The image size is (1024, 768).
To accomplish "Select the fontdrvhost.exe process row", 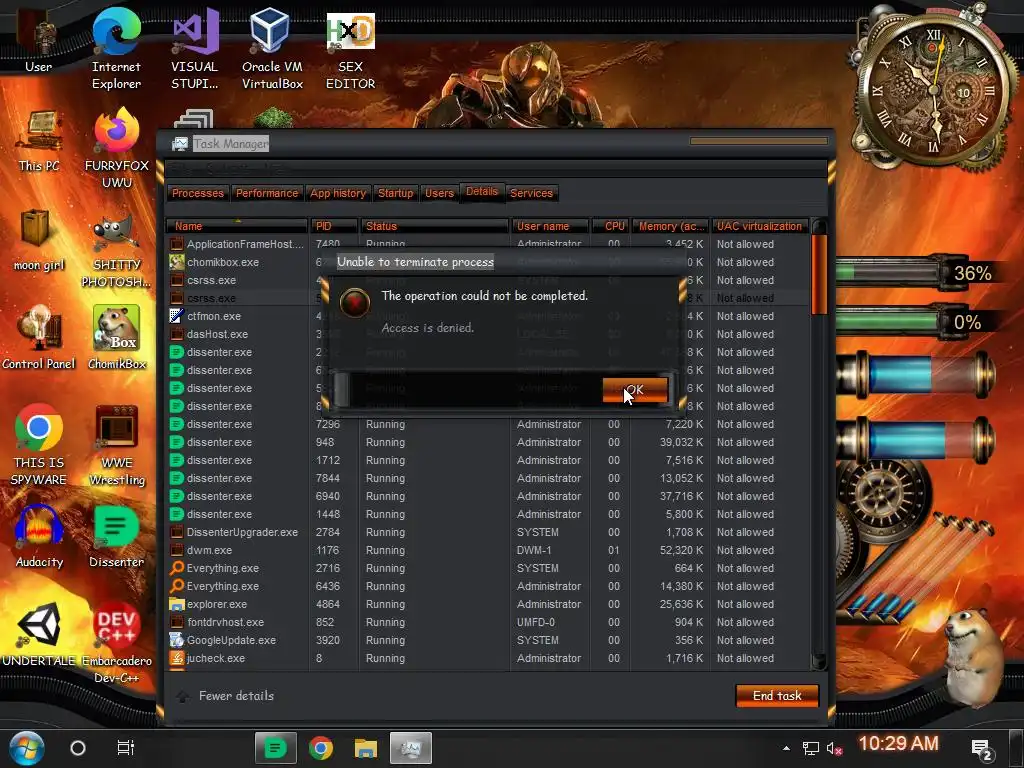I will point(488,622).
